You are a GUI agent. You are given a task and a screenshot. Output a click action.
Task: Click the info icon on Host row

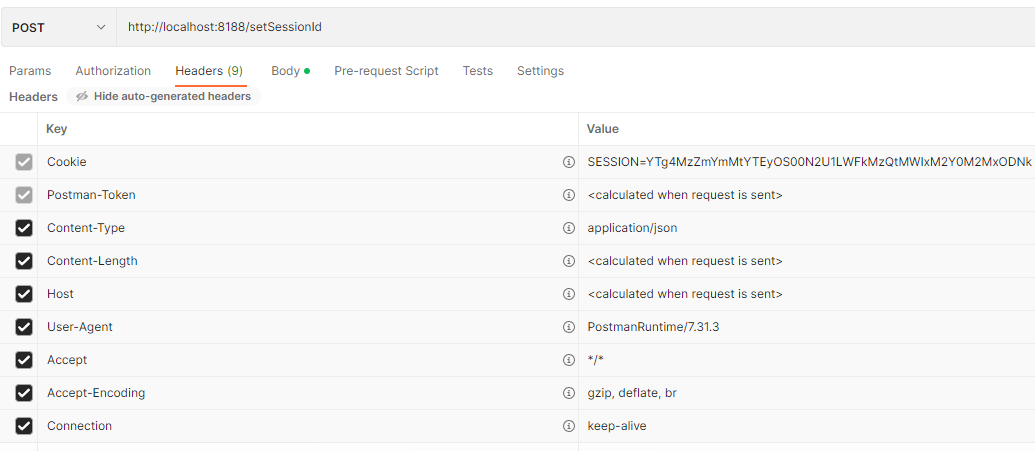pos(569,294)
